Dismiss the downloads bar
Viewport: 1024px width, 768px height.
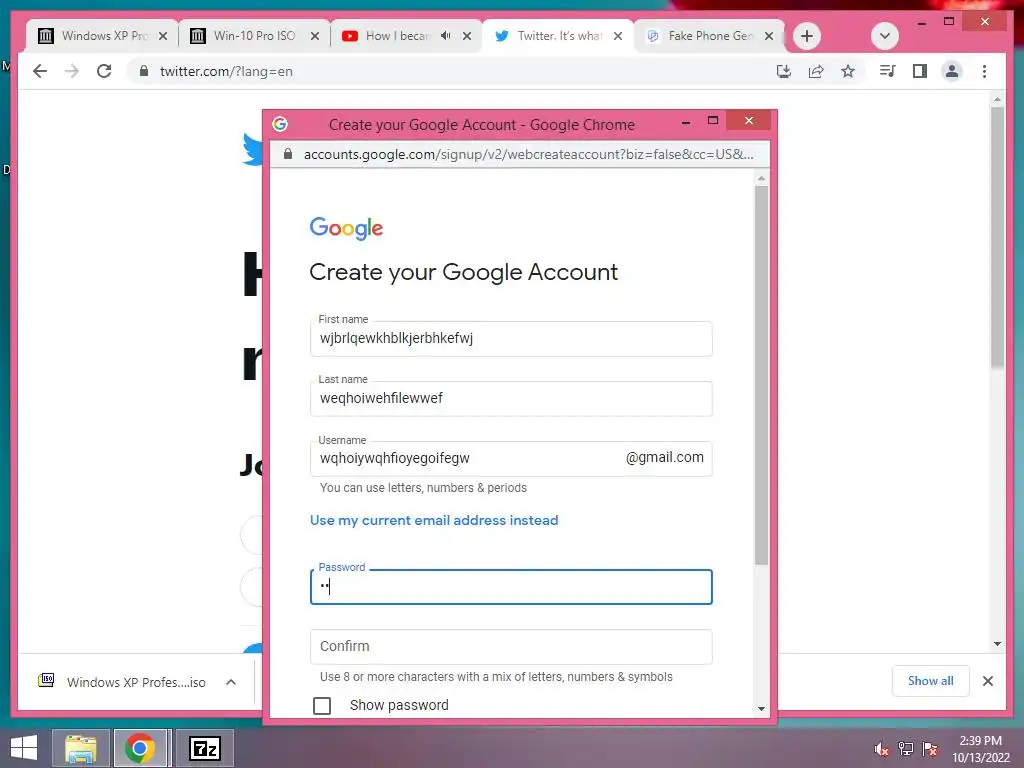click(987, 681)
